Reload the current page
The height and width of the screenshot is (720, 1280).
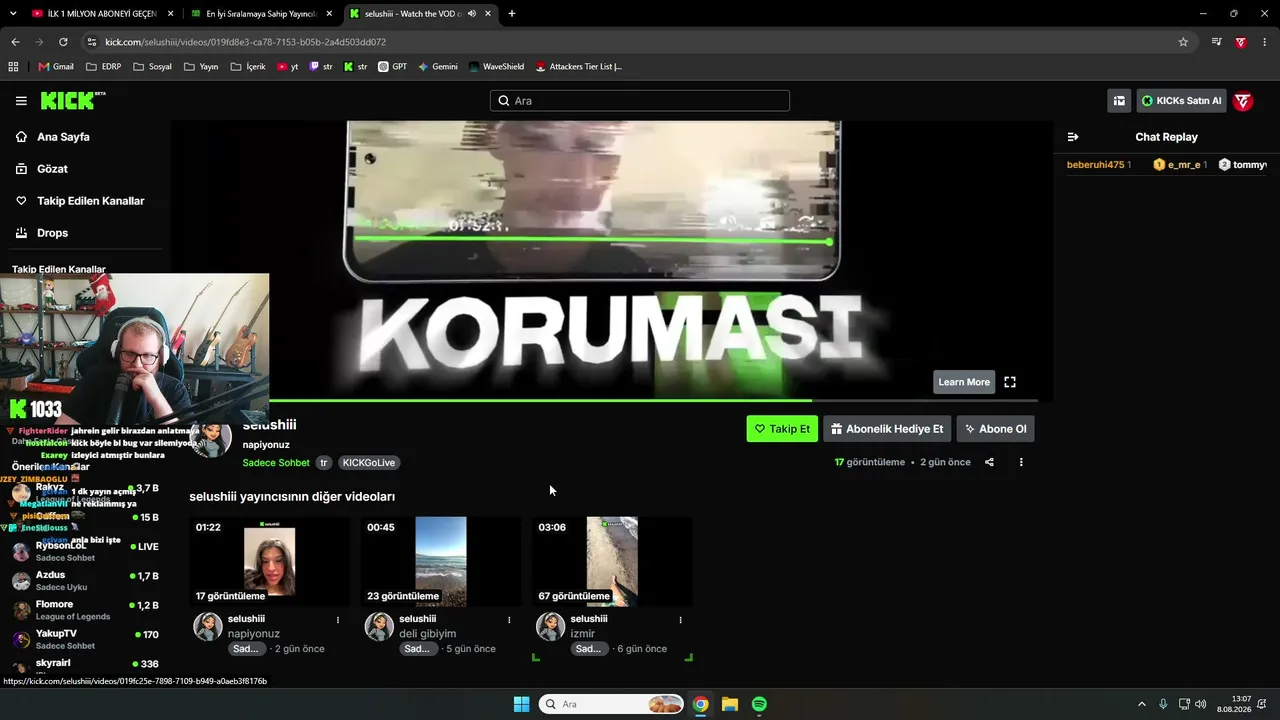[x=63, y=42]
